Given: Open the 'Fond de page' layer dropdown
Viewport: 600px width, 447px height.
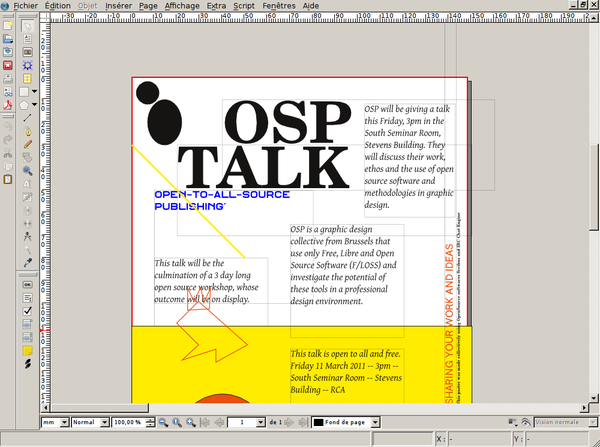Looking at the screenshot, I should [x=375, y=422].
